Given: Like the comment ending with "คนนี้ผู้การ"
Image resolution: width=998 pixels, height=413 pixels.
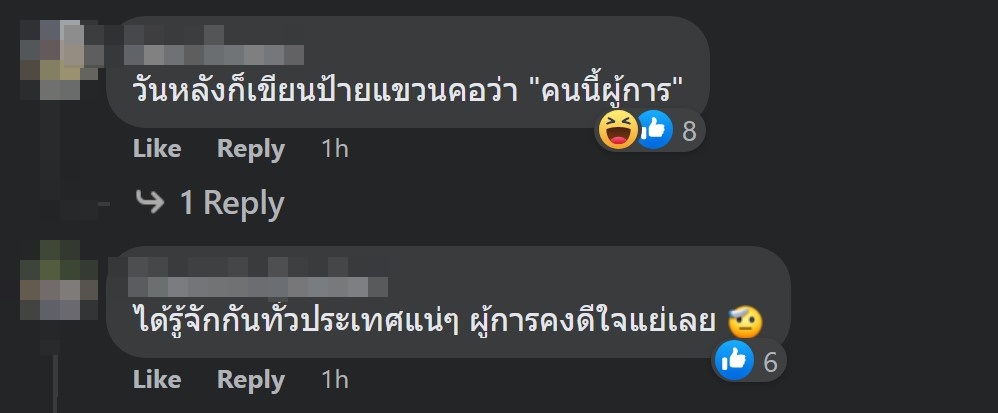Looking at the screenshot, I should click(x=157, y=149).
